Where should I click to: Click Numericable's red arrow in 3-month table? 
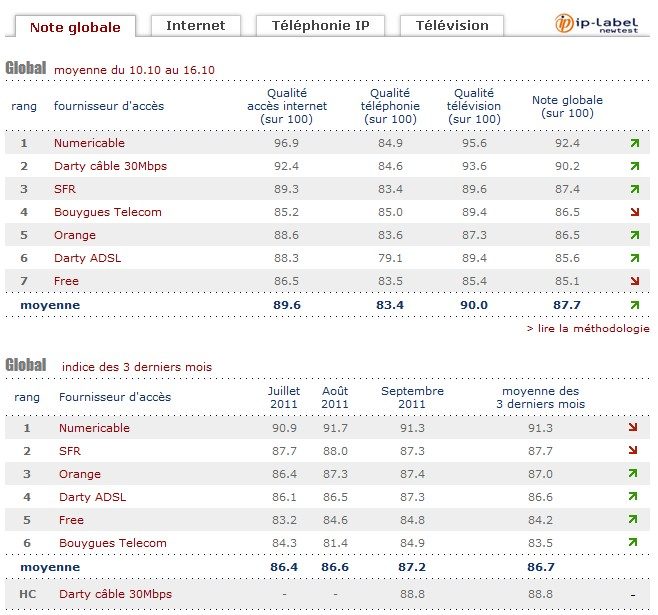point(634,428)
